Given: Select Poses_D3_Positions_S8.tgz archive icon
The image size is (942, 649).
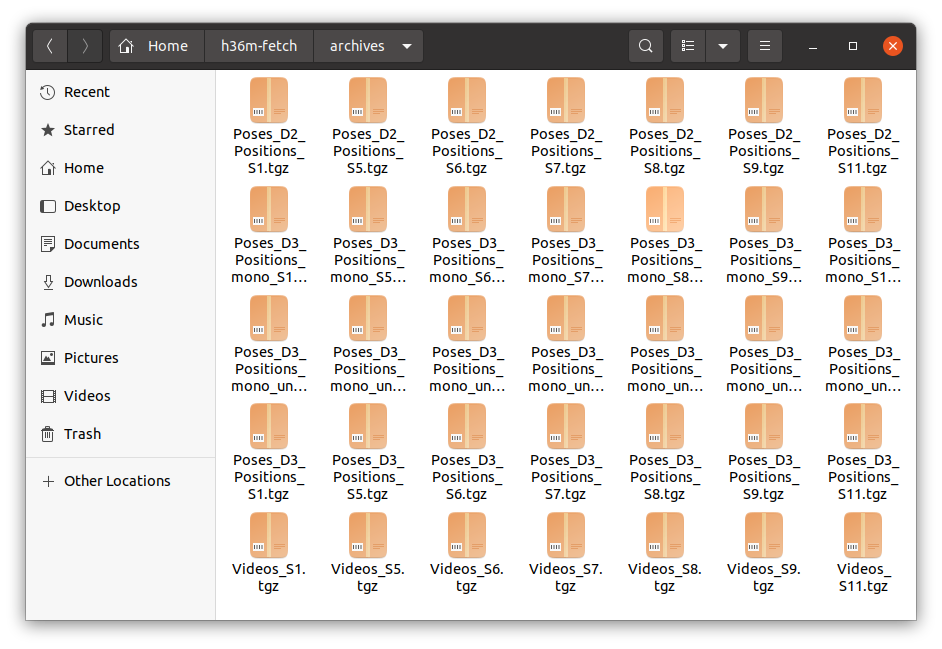Looking at the screenshot, I should pos(664,426).
